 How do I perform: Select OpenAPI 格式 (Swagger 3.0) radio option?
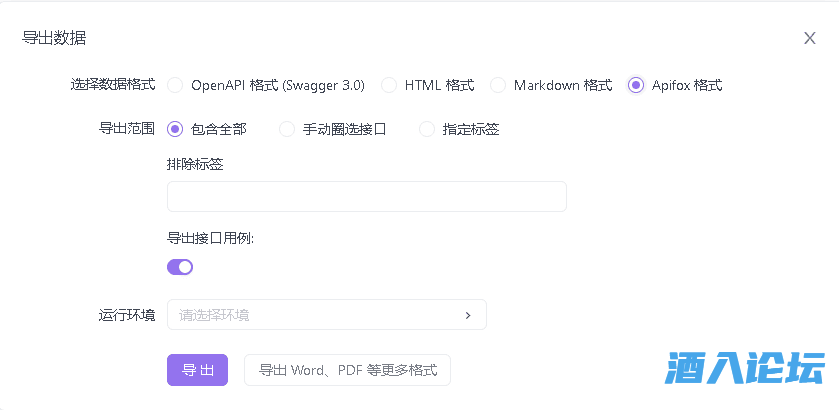pos(175,85)
